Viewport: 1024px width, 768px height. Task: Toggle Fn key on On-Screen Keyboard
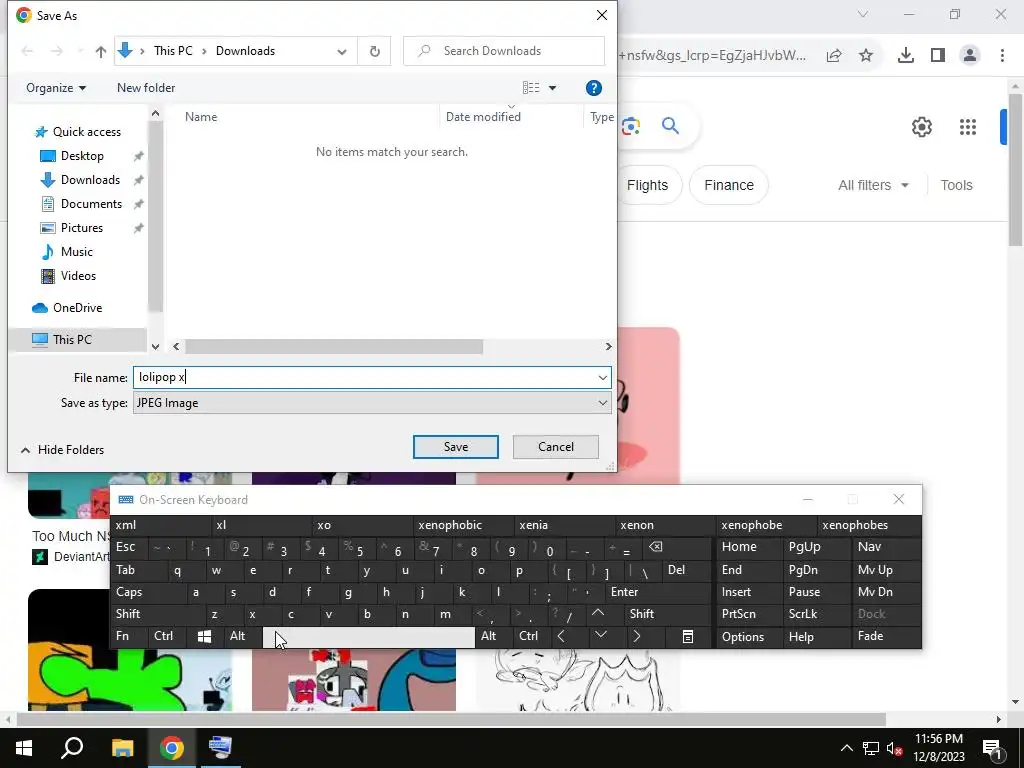(x=122, y=636)
